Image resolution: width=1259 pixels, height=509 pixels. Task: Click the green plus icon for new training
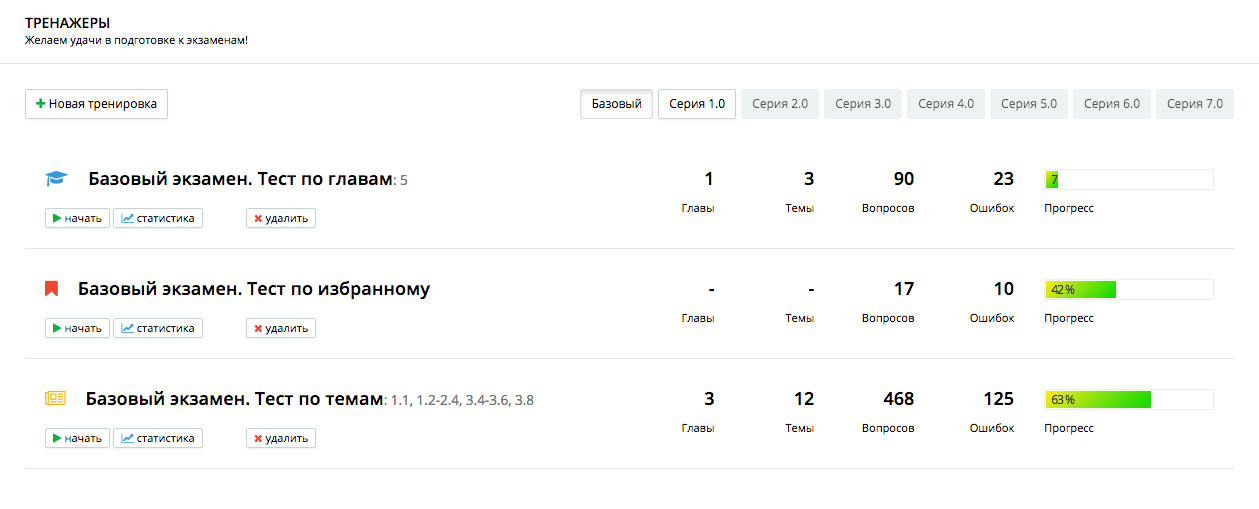click(x=40, y=104)
